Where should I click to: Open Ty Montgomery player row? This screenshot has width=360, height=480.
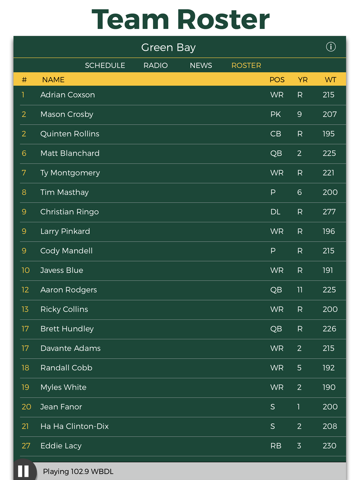pos(180,173)
